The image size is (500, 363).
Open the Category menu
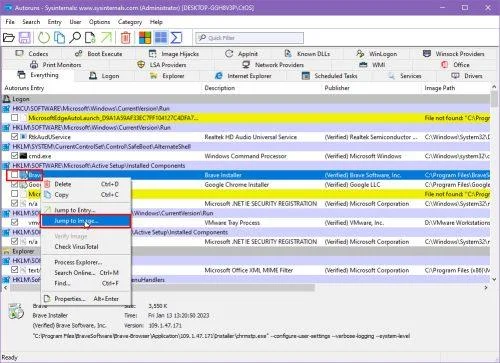click(130, 22)
